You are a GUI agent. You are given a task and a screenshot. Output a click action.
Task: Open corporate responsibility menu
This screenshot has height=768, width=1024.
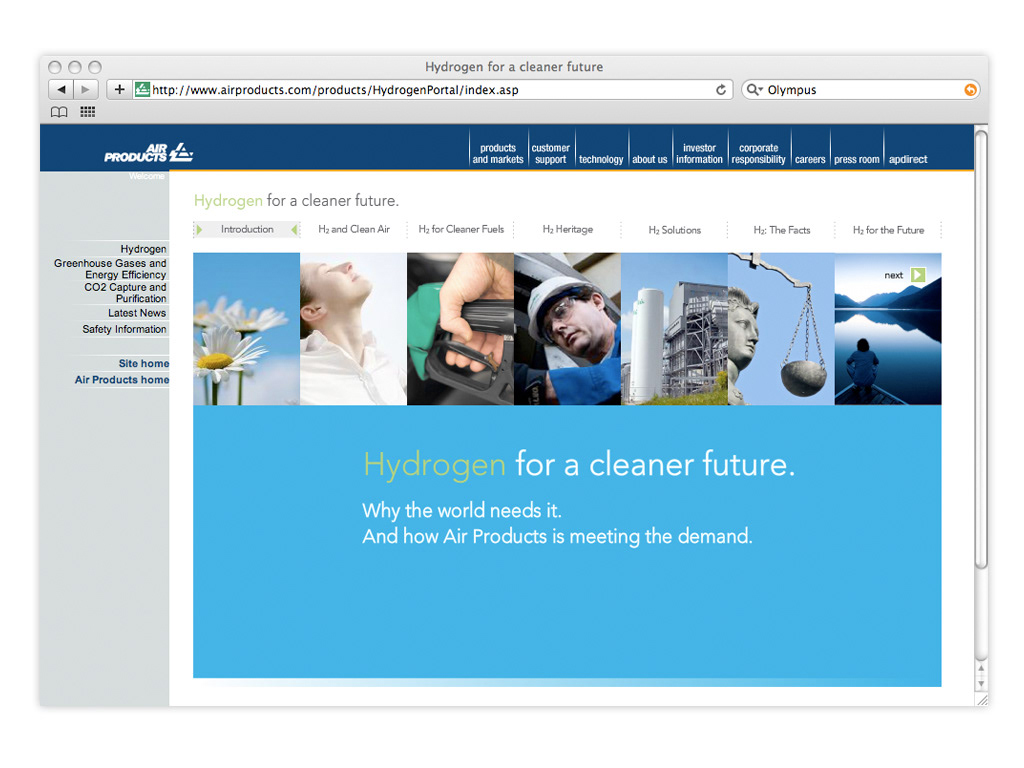pyautogui.click(x=758, y=153)
